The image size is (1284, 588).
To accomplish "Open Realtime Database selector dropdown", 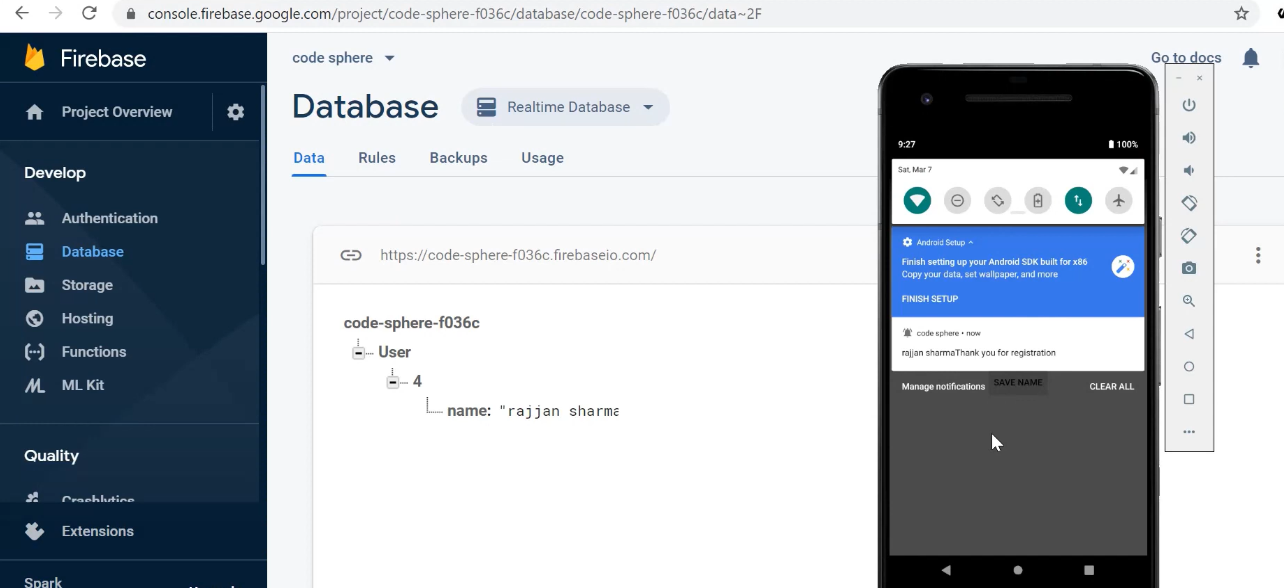I will 566,107.
